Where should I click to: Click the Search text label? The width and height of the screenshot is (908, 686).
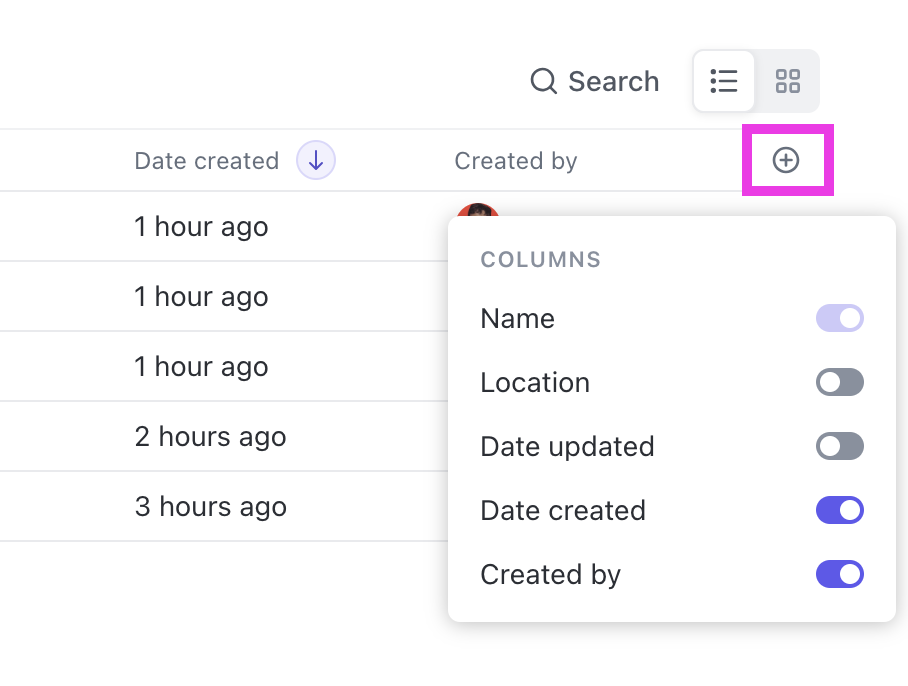click(613, 81)
